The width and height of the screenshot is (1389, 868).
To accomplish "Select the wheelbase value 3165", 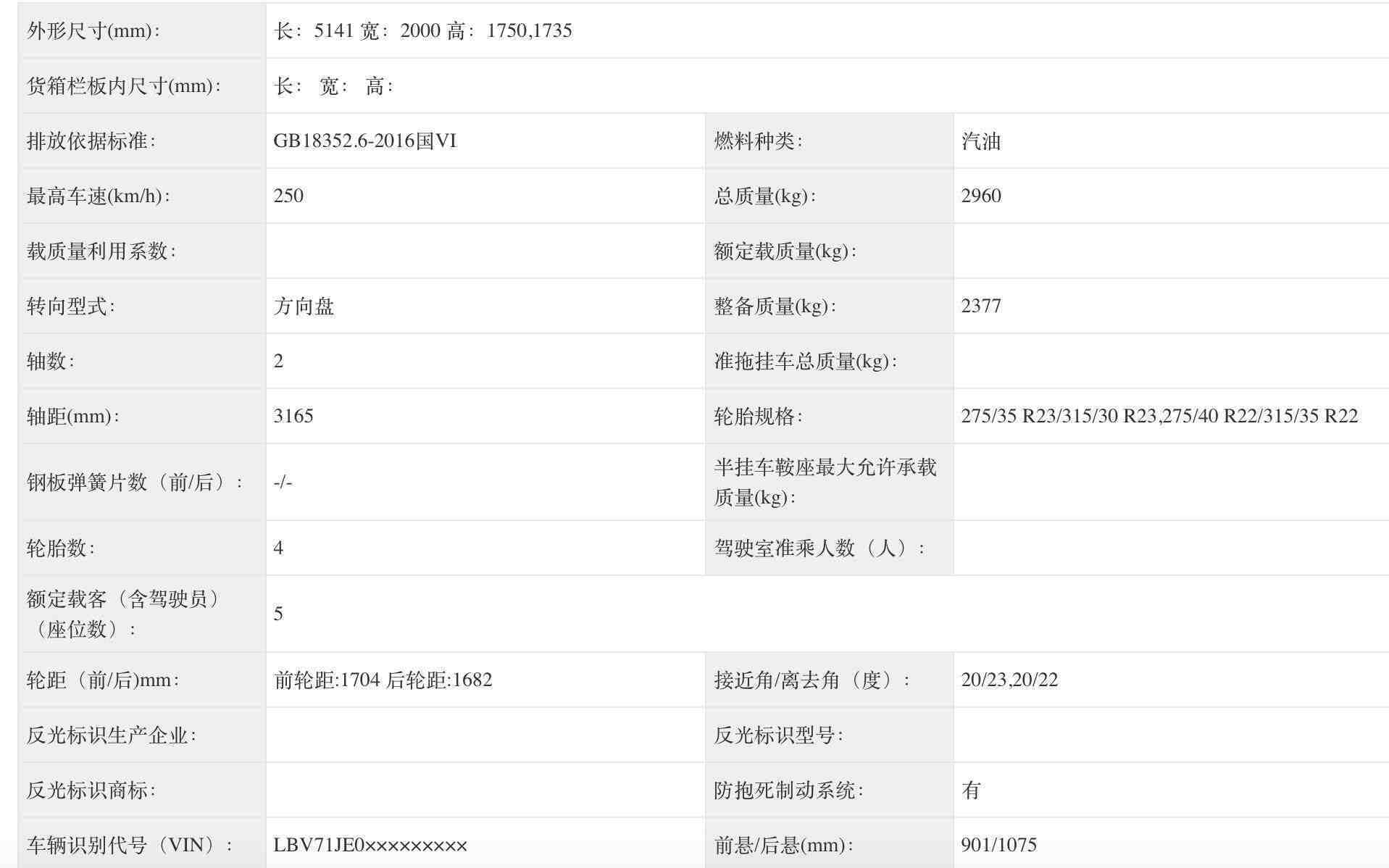I will tap(293, 416).
